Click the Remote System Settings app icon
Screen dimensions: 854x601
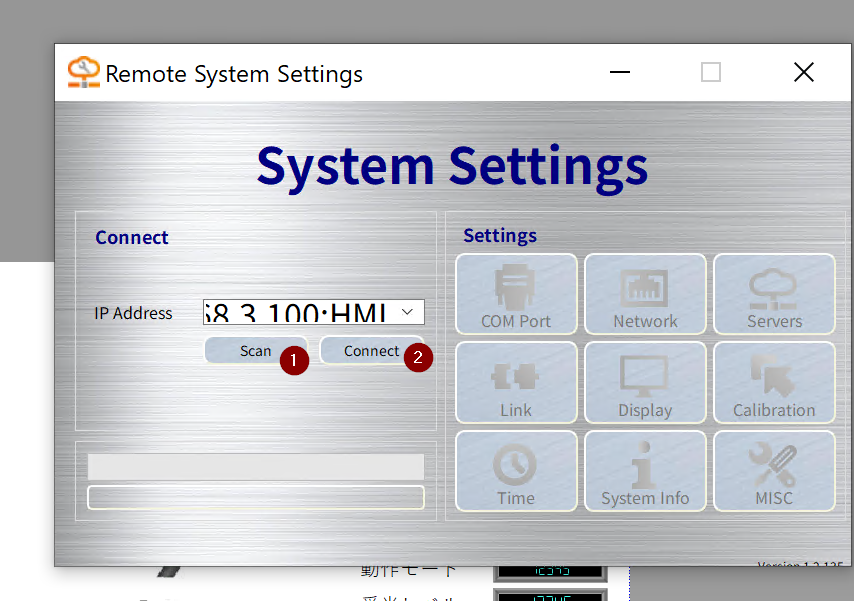83,73
